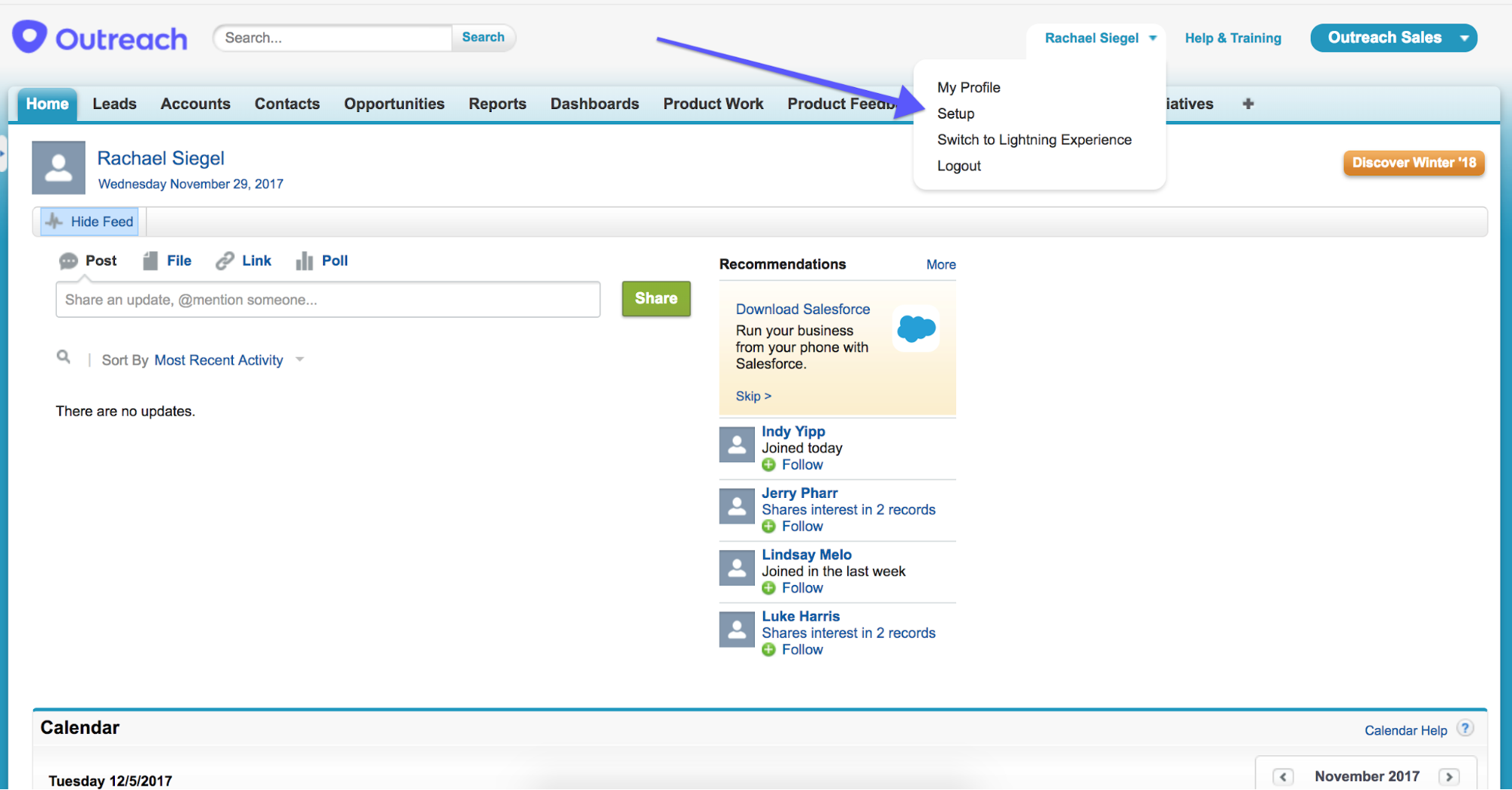Attach a File using the File icon

[x=150, y=260]
